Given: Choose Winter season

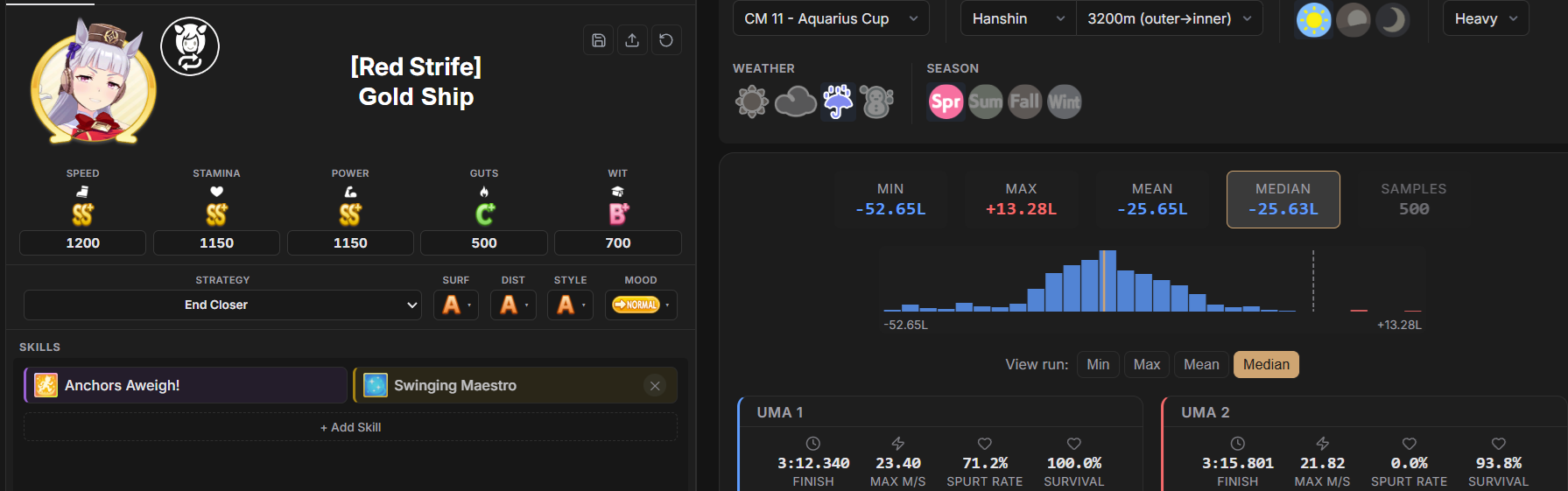Looking at the screenshot, I should click(x=1065, y=102).
